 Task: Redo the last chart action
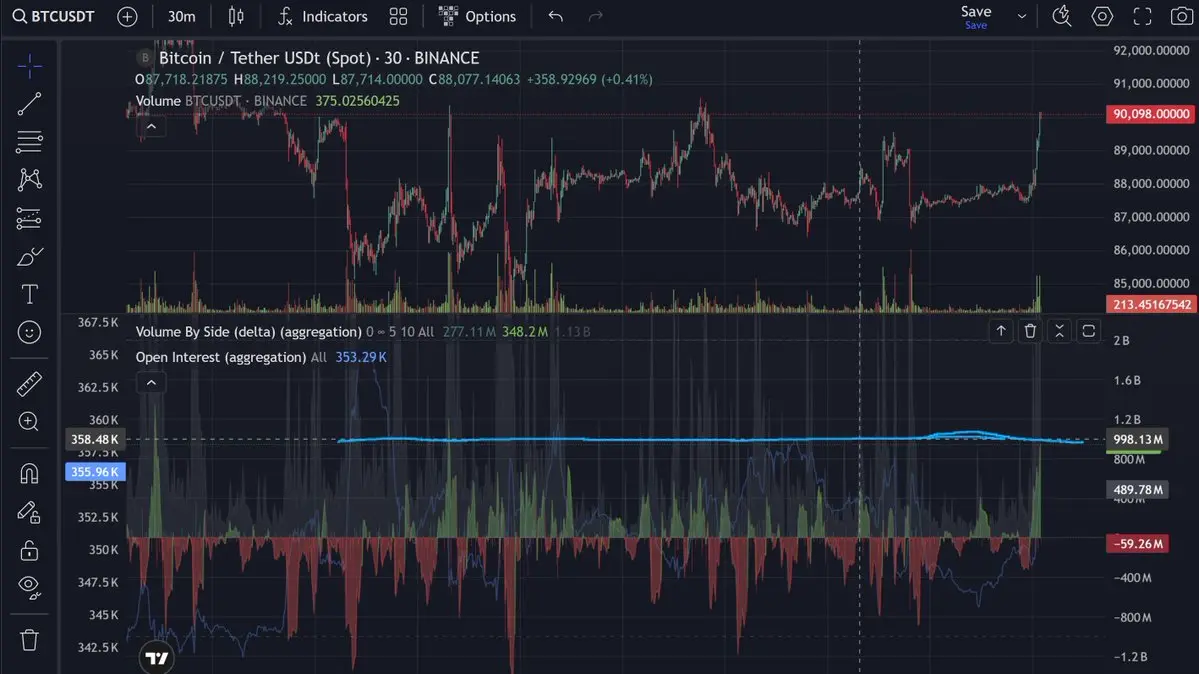tap(595, 16)
